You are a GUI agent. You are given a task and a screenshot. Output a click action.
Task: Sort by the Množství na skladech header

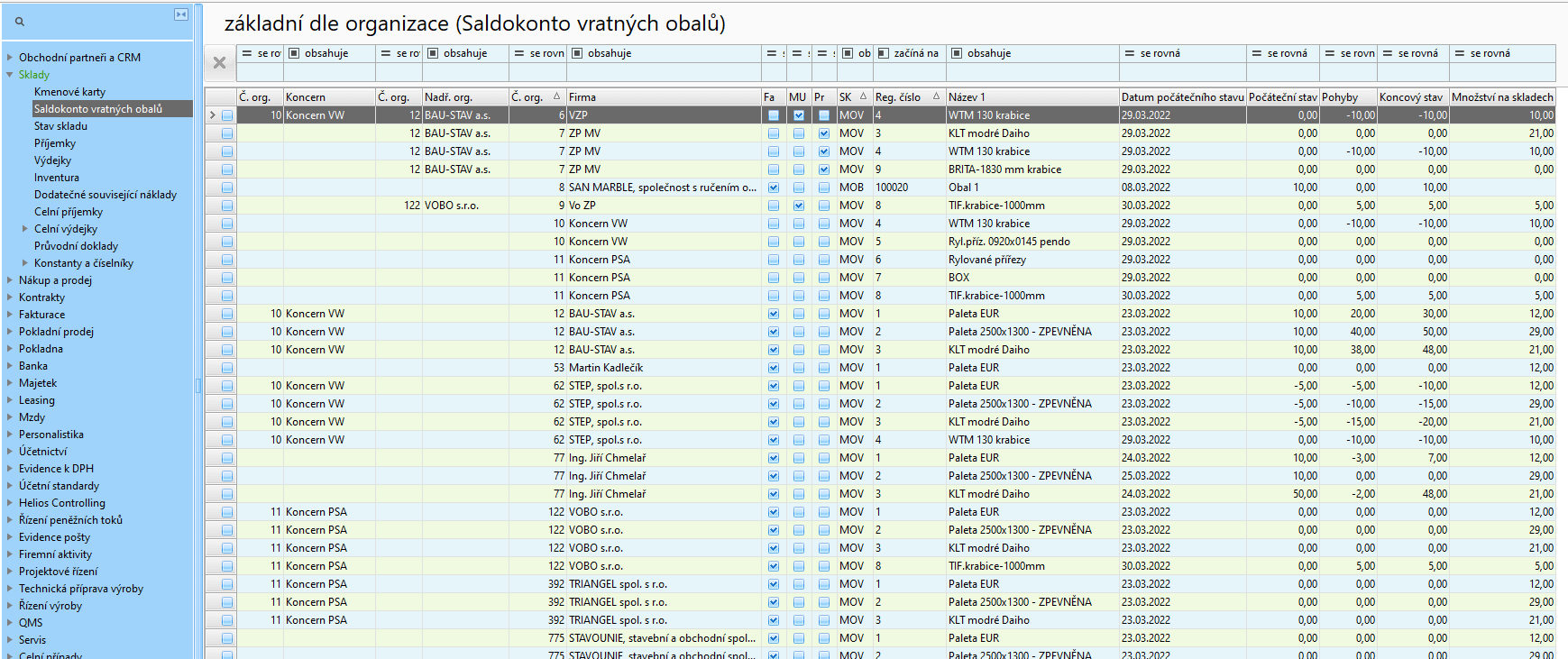[1502, 96]
